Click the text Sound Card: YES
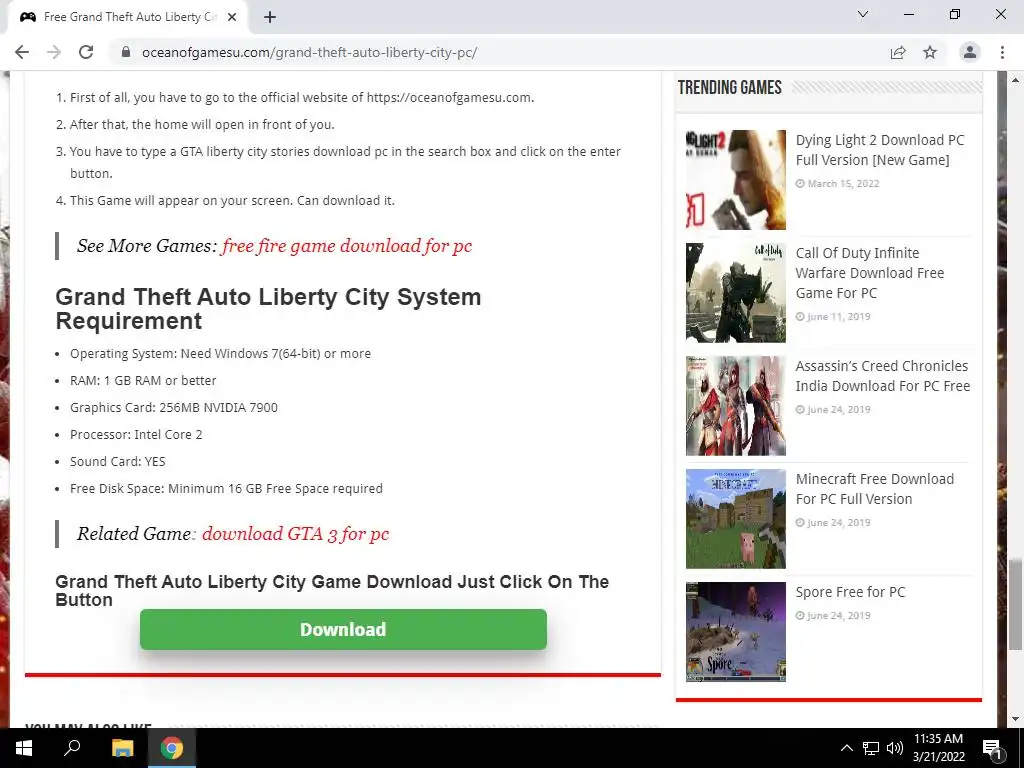Image resolution: width=1024 pixels, height=768 pixels. tap(118, 461)
